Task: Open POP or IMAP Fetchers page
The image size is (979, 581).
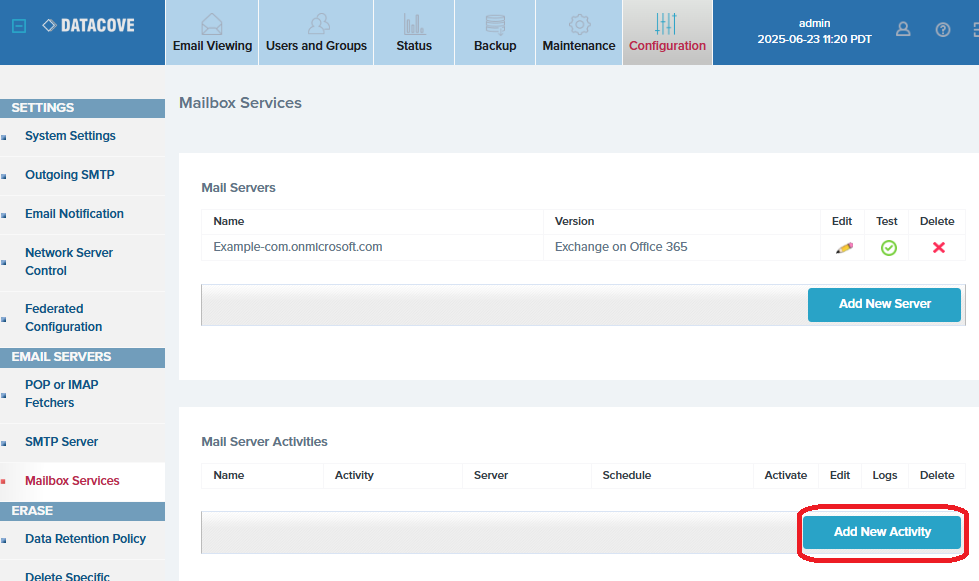Action: (62, 394)
